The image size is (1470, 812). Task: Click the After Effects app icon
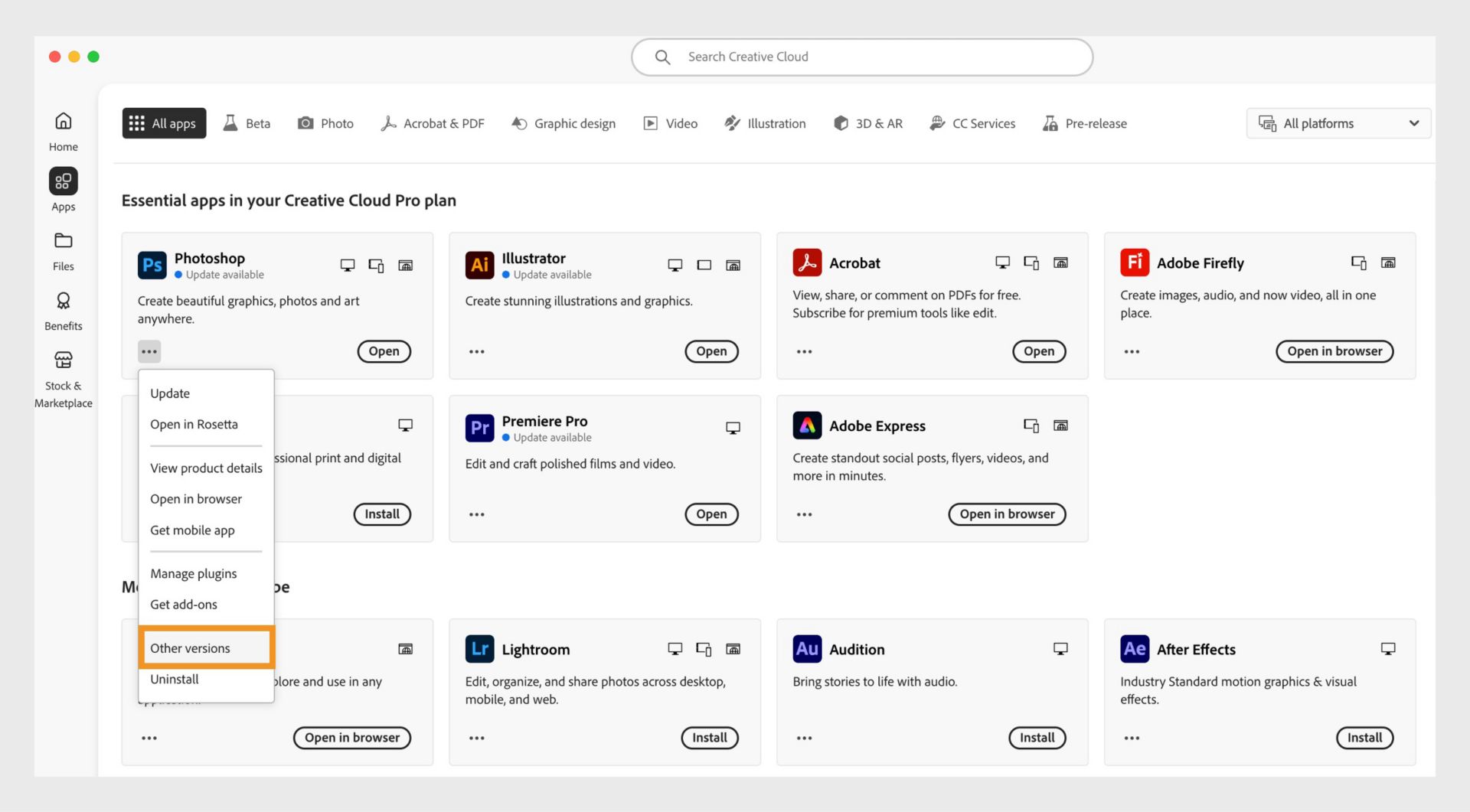click(1134, 649)
